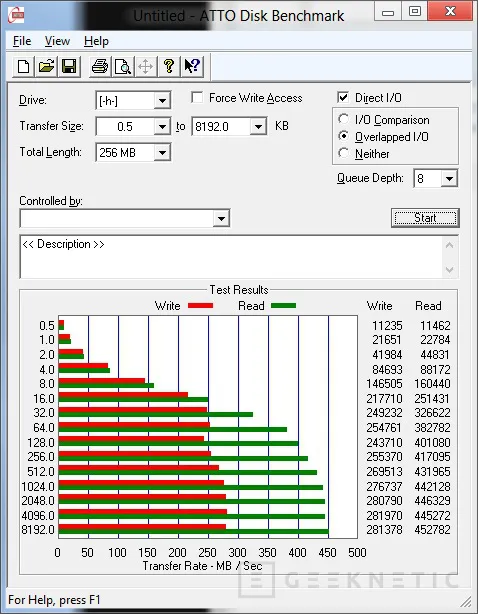Enable Force Write Access checkbox
478x614 pixels.
197,98
